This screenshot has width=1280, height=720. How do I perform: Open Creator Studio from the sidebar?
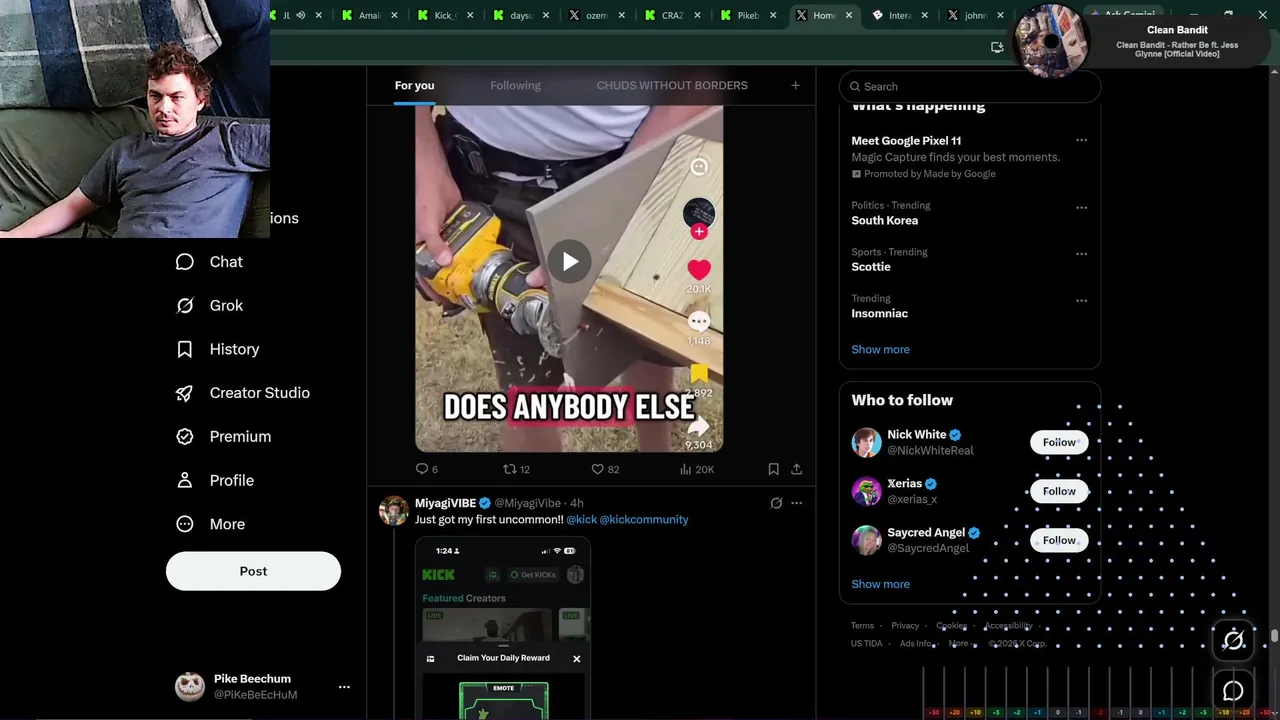point(242,393)
